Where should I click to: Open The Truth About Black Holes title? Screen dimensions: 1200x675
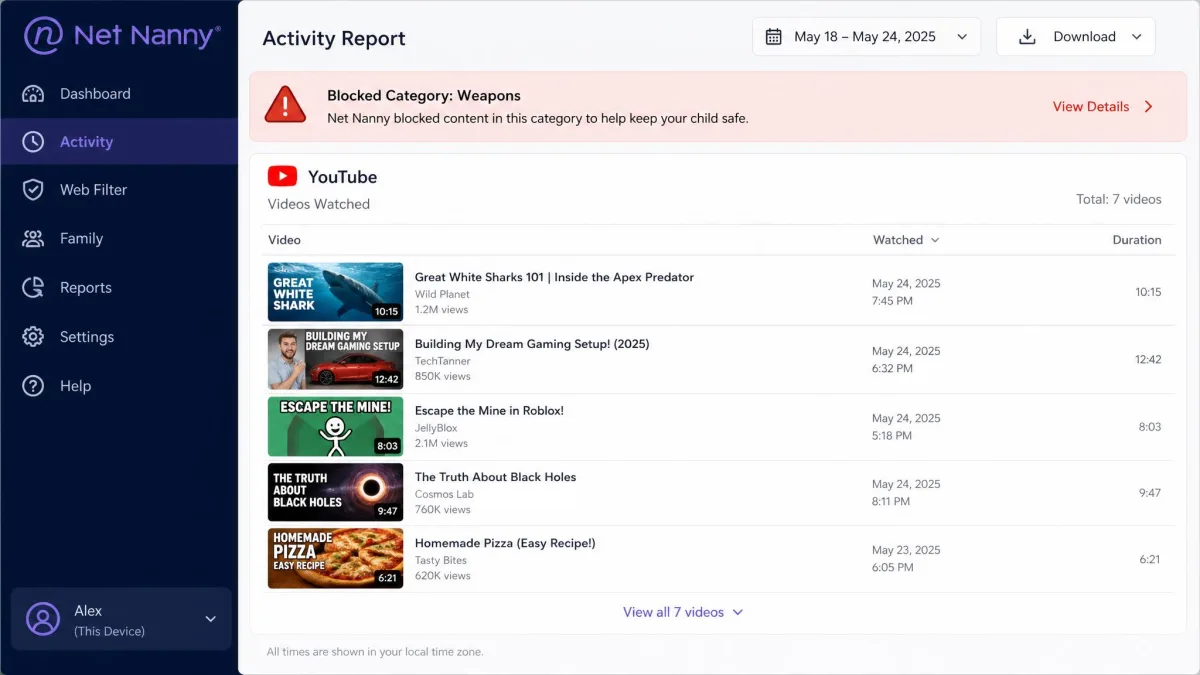pyautogui.click(x=495, y=477)
